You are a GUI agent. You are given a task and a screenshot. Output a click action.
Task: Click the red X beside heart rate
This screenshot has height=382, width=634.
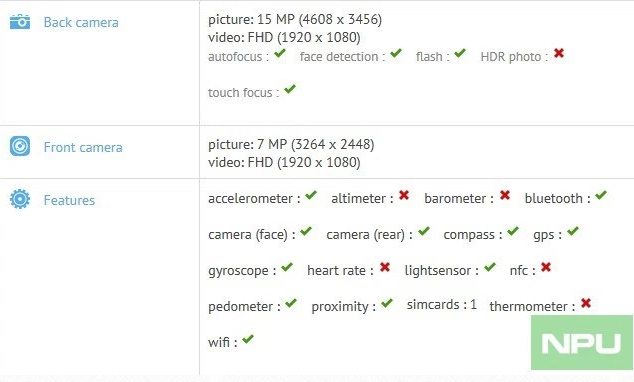385,267
